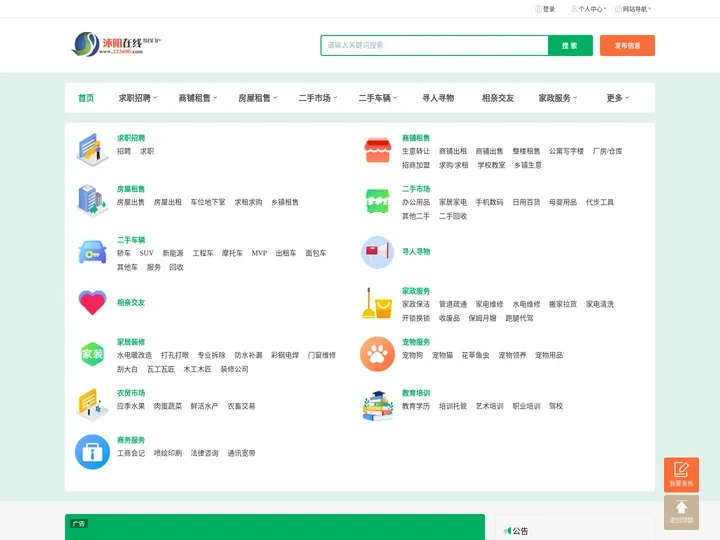
Task: Focus the keyword search input field
Action: [x=434, y=45]
